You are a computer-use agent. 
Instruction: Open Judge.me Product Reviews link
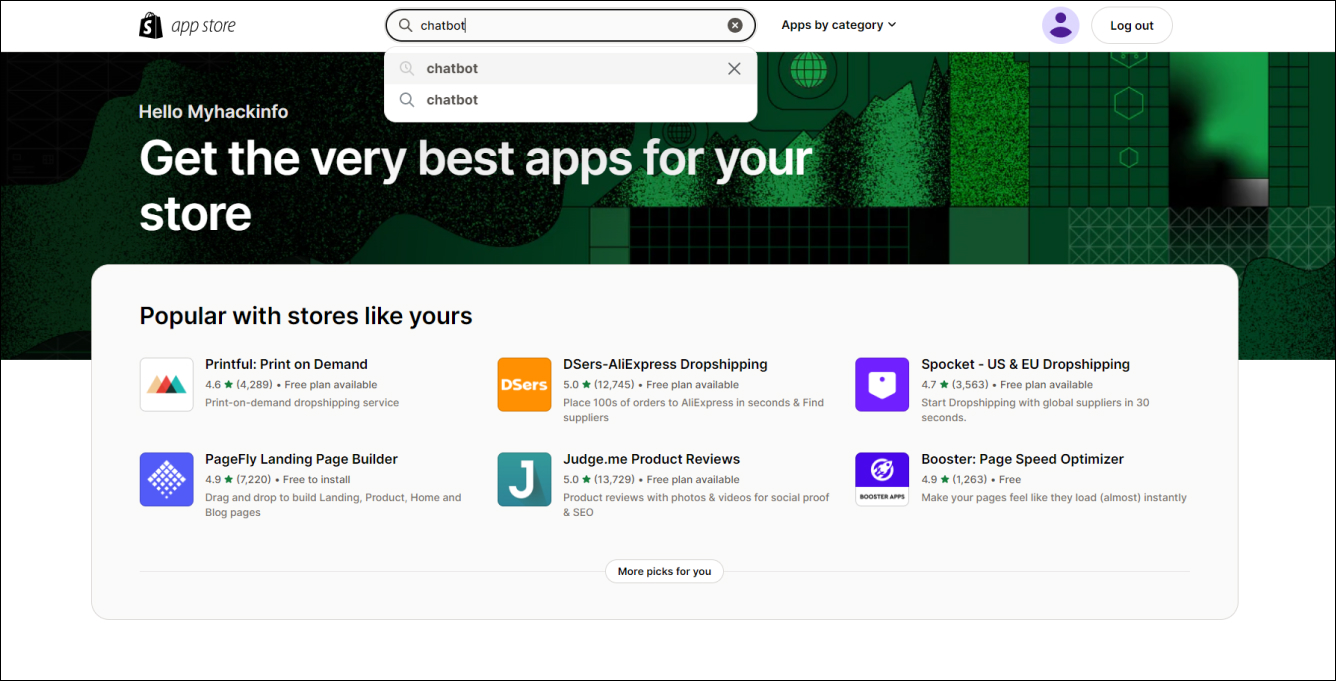[651, 459]
